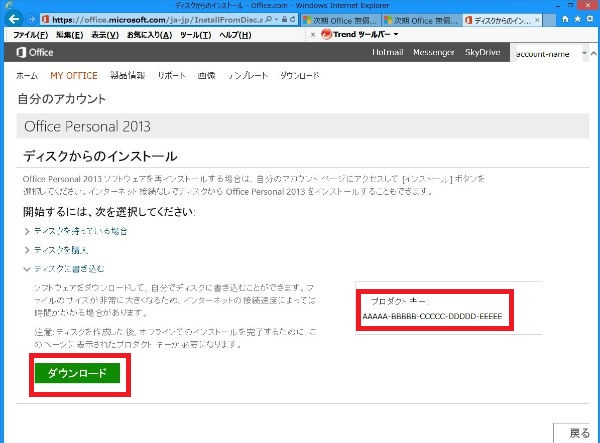Click the Internet Explorer title bar logo

coord(8,5)
